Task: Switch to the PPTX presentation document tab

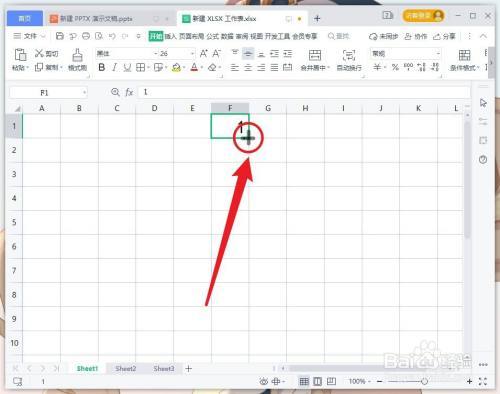Action: pyautogui.click(x=97, y=19)
